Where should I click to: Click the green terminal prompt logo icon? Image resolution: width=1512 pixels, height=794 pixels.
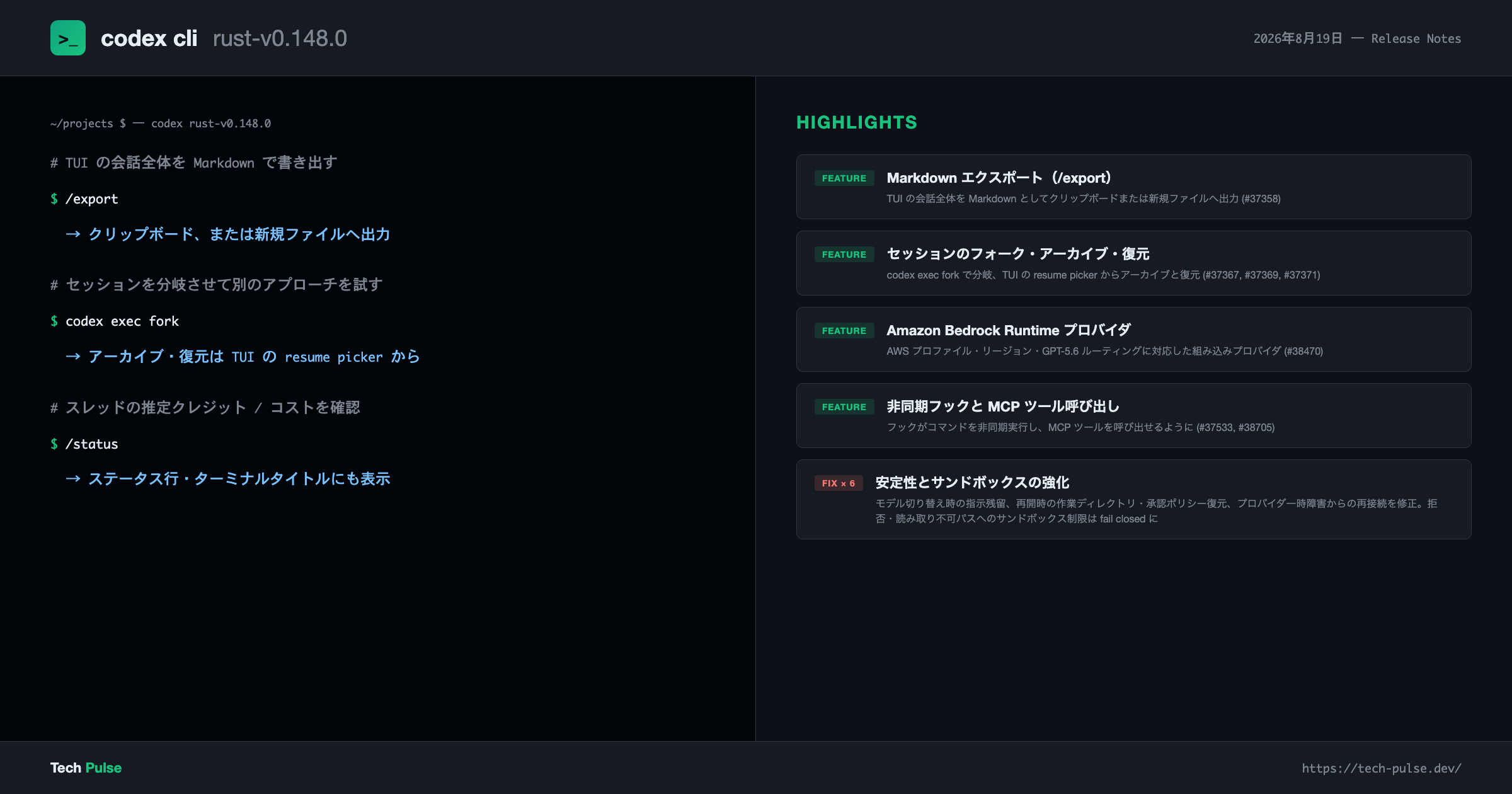point(68,38)
